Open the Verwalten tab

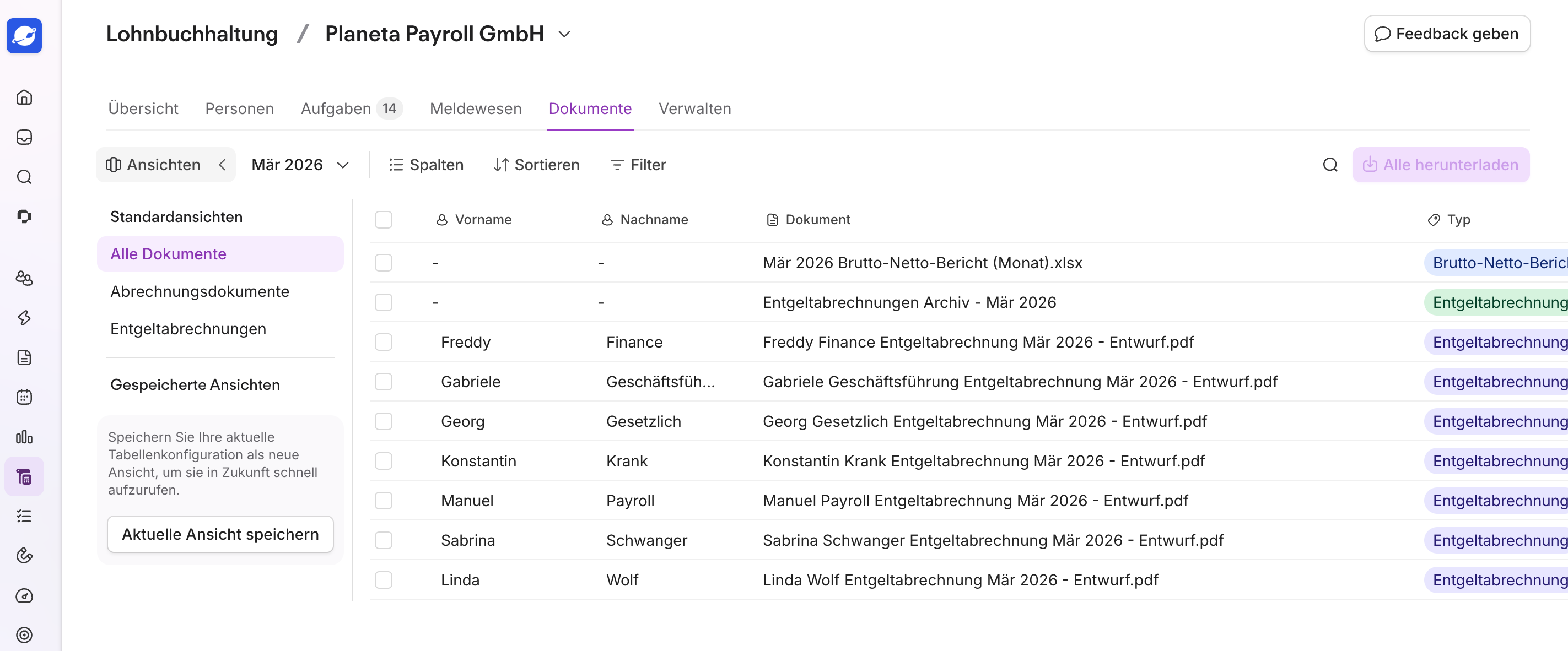point(694,109)
